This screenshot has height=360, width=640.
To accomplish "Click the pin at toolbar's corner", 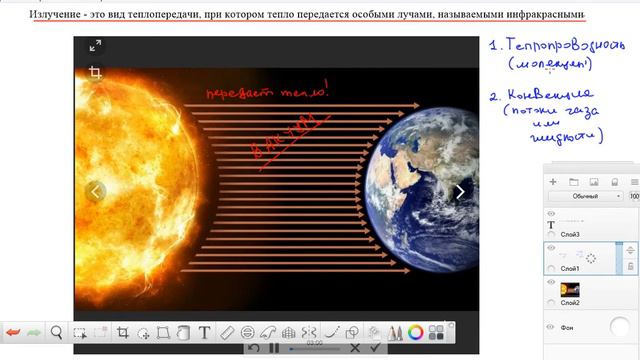I will (x=451, y=325).
